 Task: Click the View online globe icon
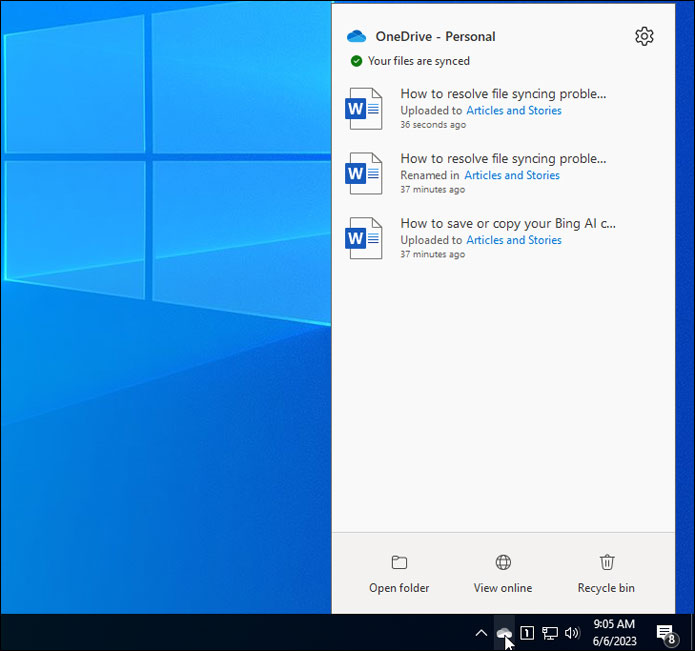coord(503,563)
